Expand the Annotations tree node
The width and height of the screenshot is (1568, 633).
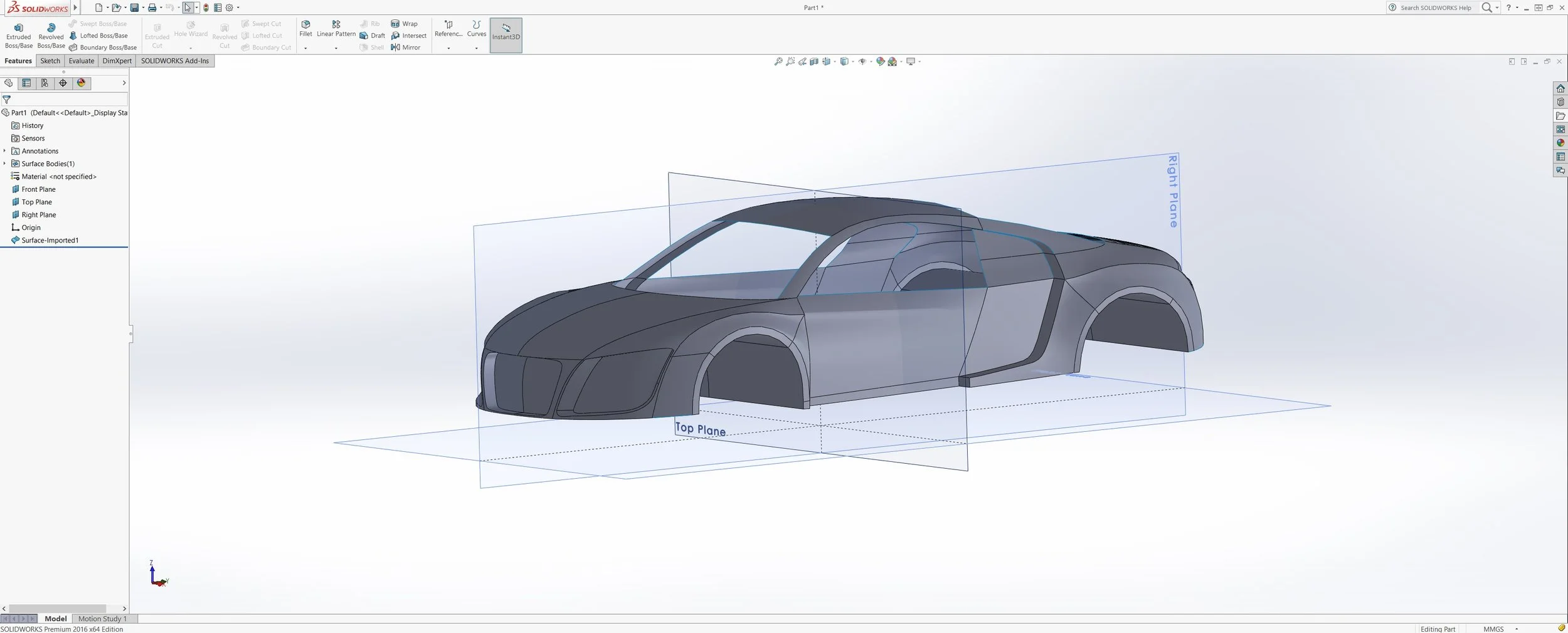[x=4, y=151]
